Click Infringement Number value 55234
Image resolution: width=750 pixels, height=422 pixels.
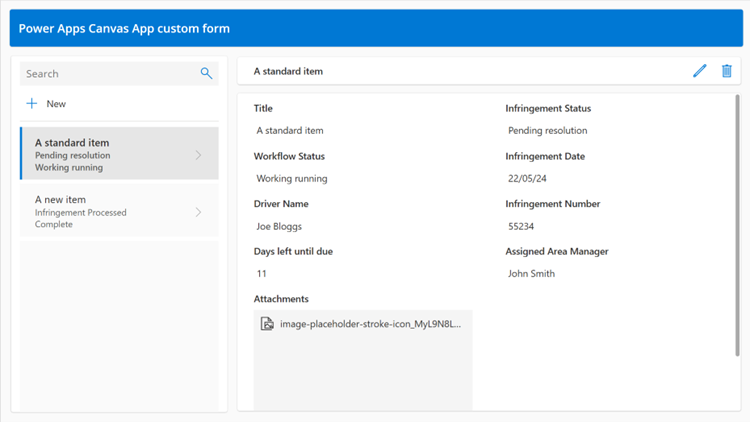522,226
